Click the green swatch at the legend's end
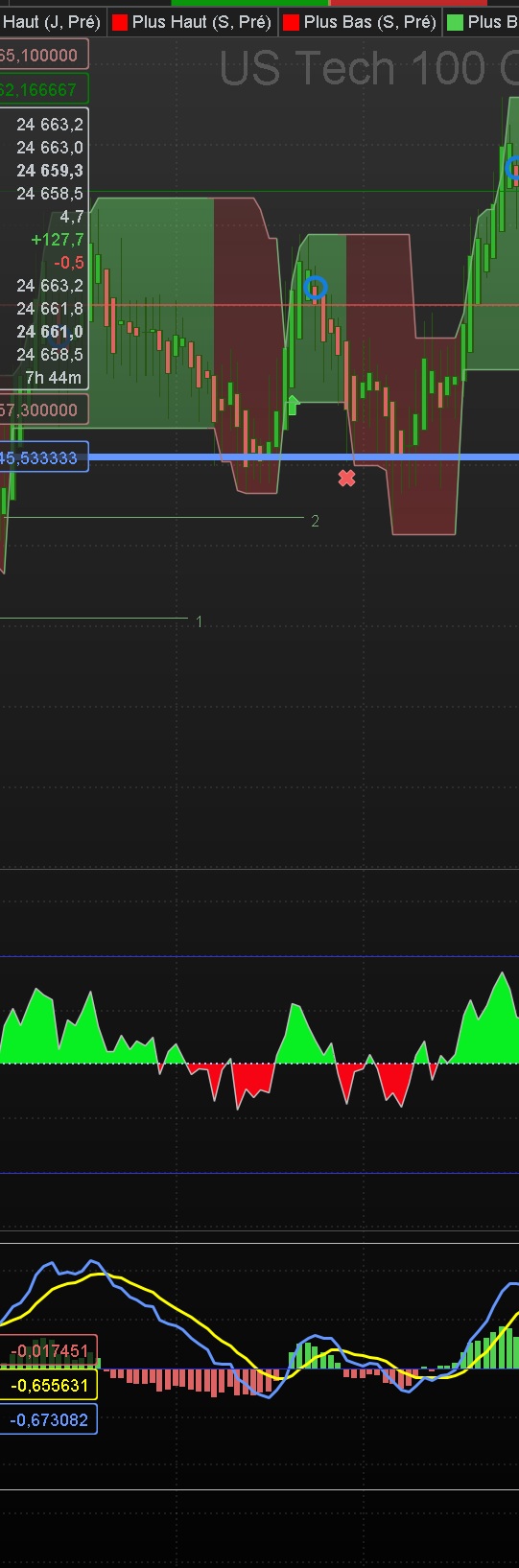 456,22
